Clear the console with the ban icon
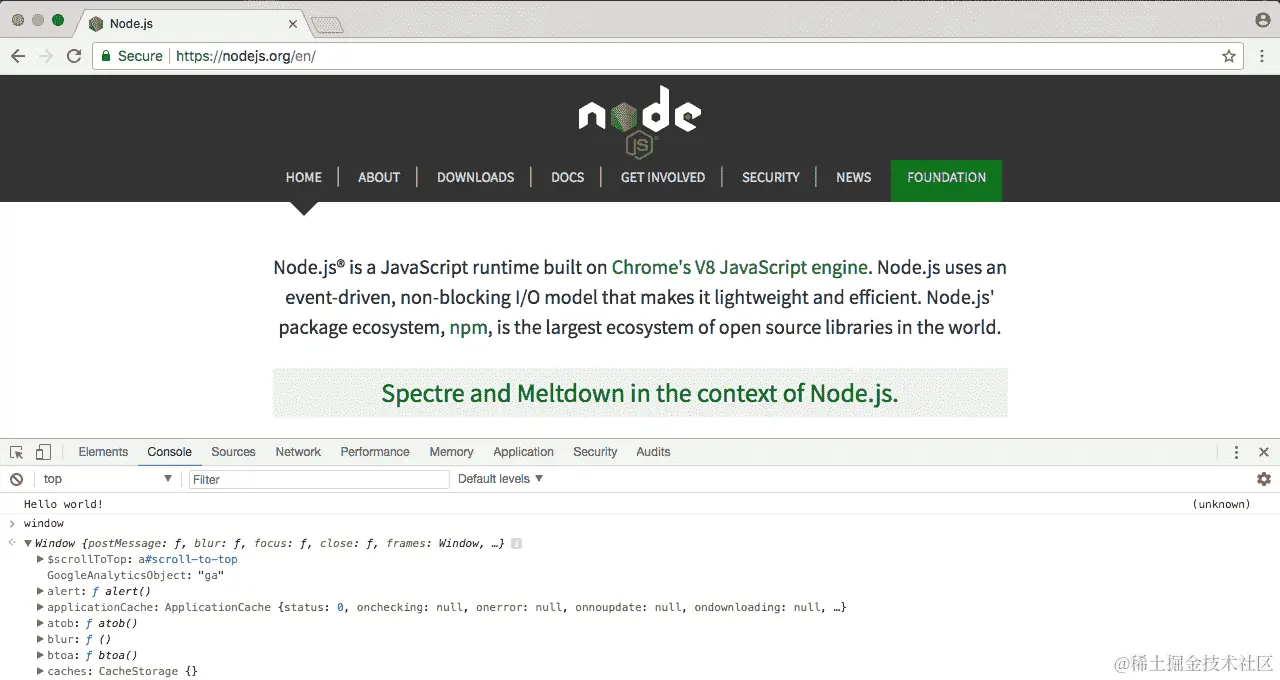The height and width of the screenshot is (680, 1280). pos(16,479)
